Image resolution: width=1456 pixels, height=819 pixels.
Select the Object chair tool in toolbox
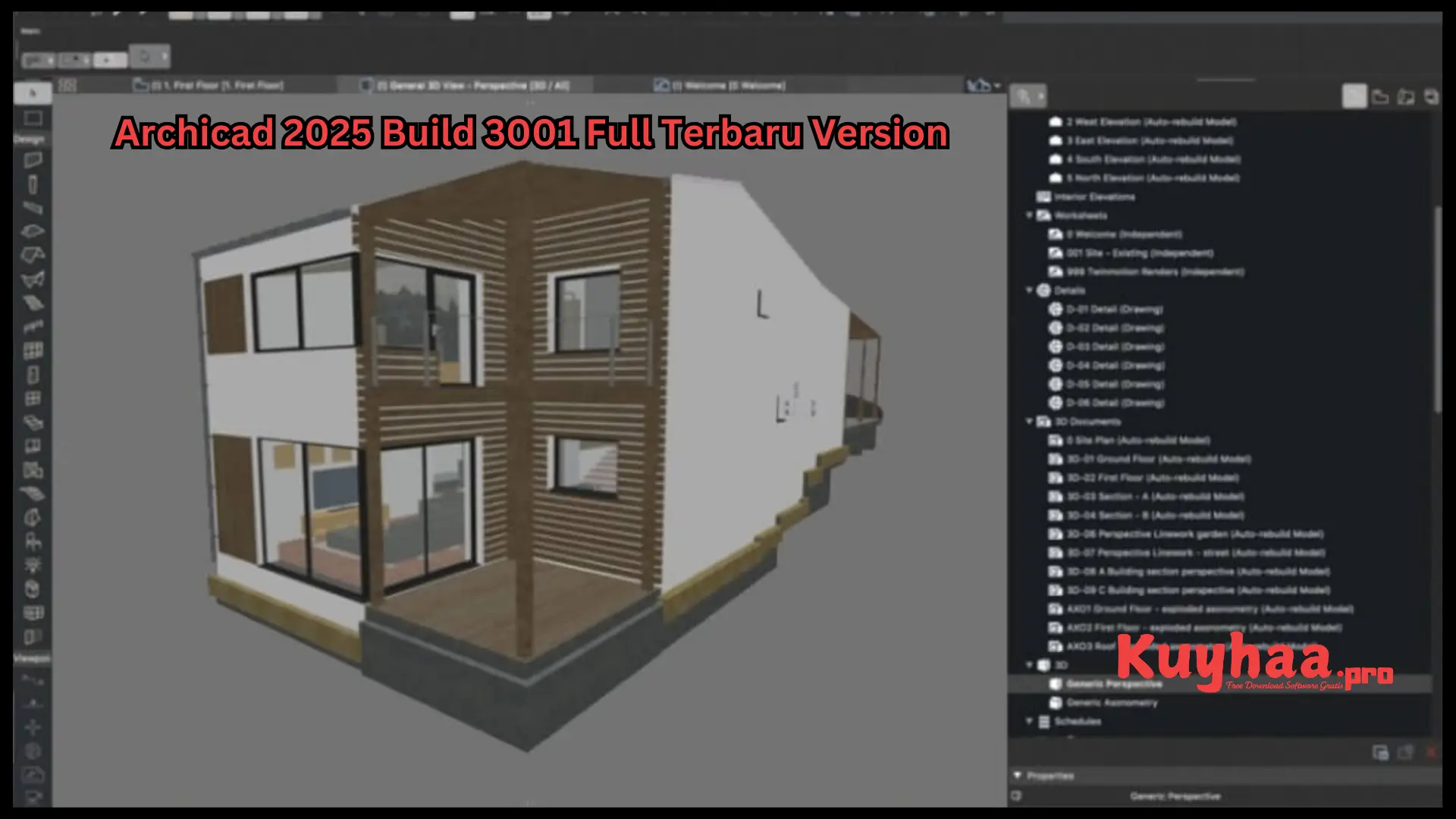33,541
